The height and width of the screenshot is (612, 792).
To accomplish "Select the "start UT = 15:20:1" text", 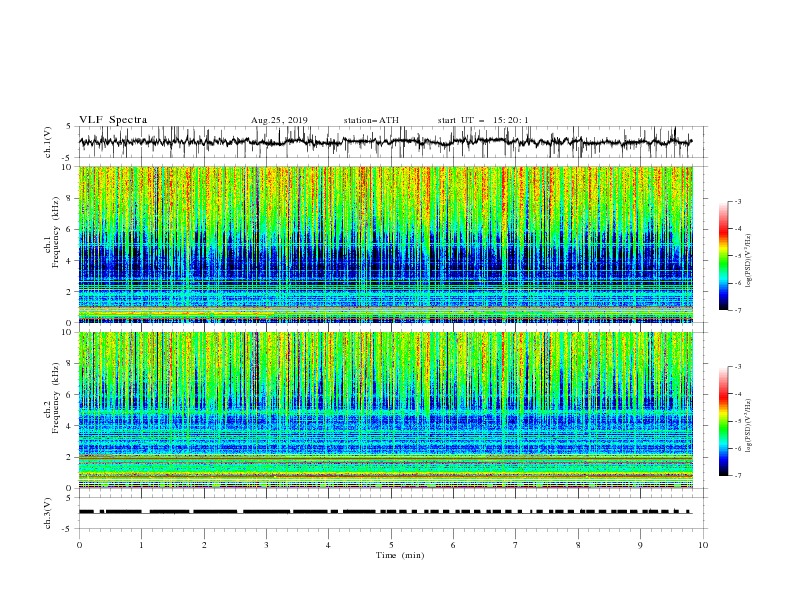I will click(x=483, y=120).
